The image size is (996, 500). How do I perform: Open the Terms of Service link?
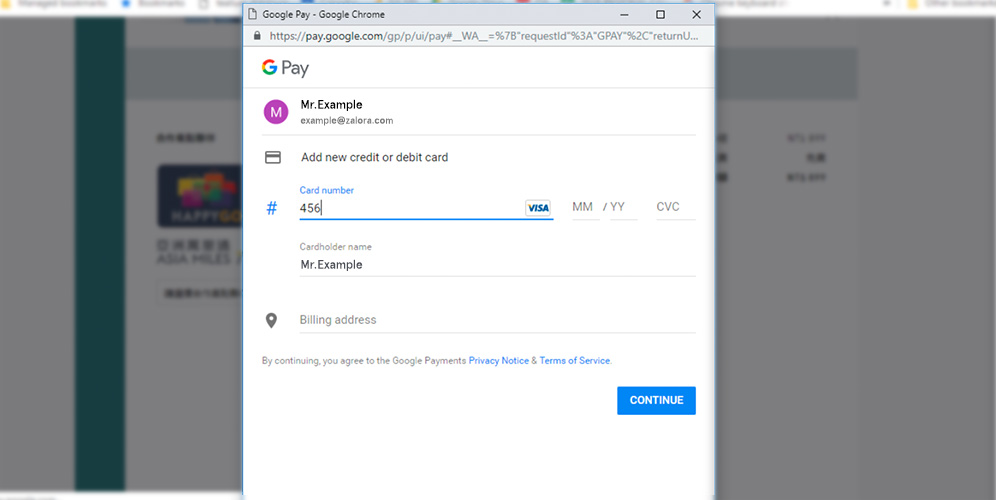pos(575,360)
